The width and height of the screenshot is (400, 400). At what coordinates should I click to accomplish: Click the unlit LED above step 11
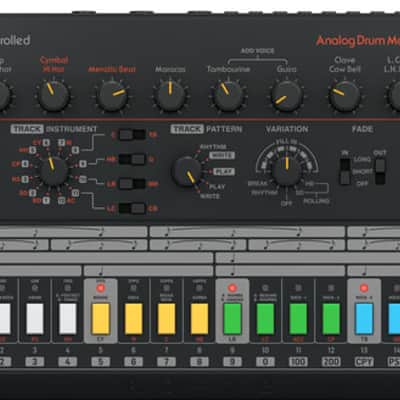tap(298, 288)
